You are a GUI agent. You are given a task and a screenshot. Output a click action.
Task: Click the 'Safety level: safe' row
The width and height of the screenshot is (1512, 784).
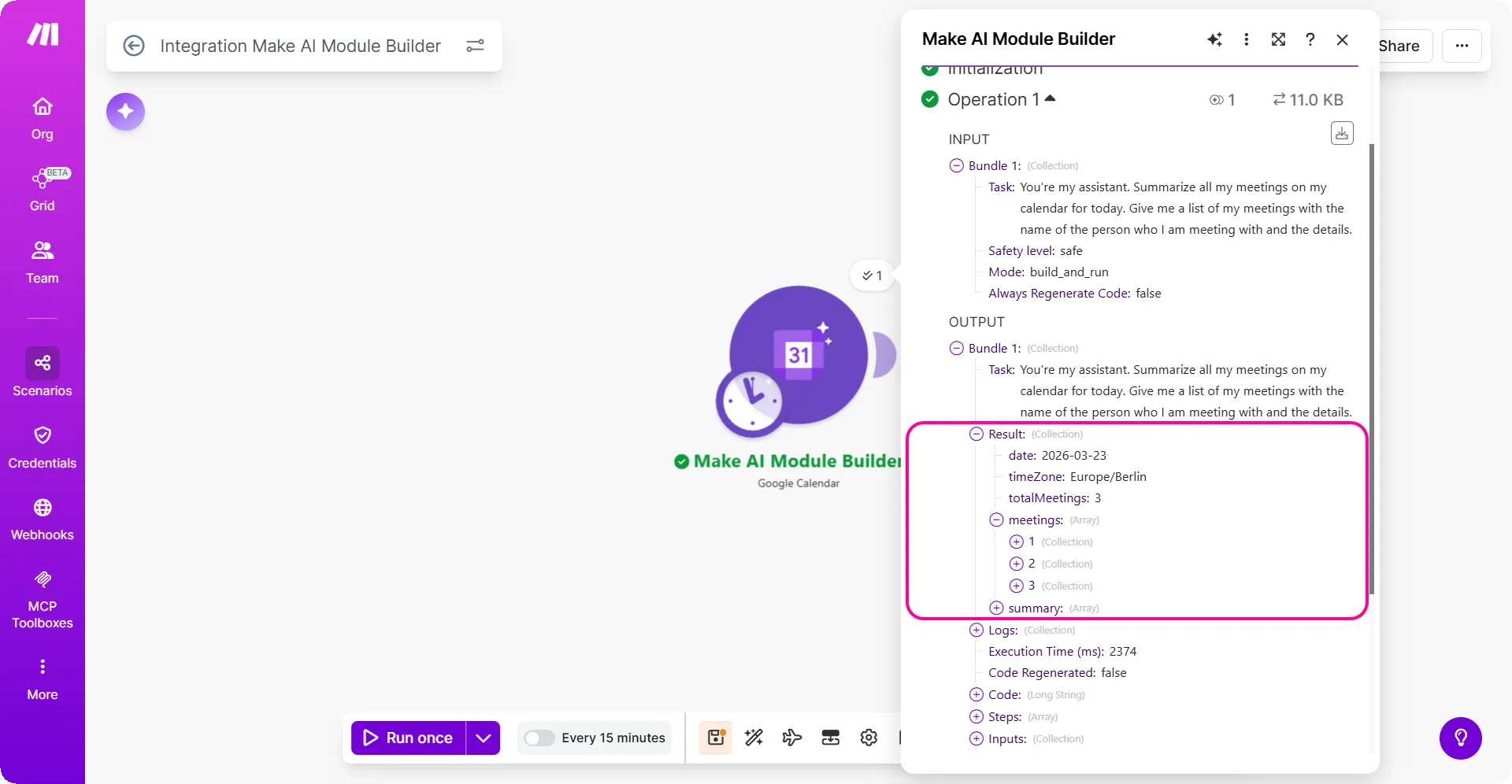point(1035,250)
